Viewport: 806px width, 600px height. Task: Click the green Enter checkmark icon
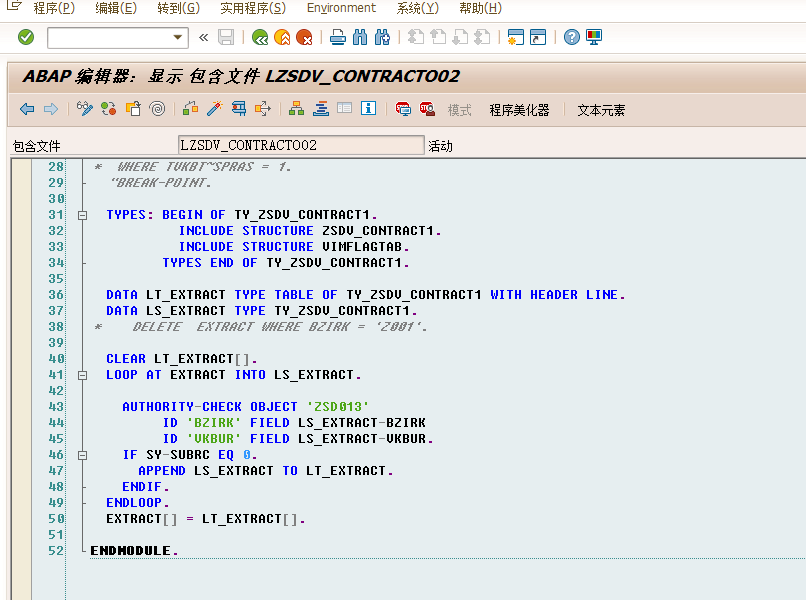click(x=26, y=37)
